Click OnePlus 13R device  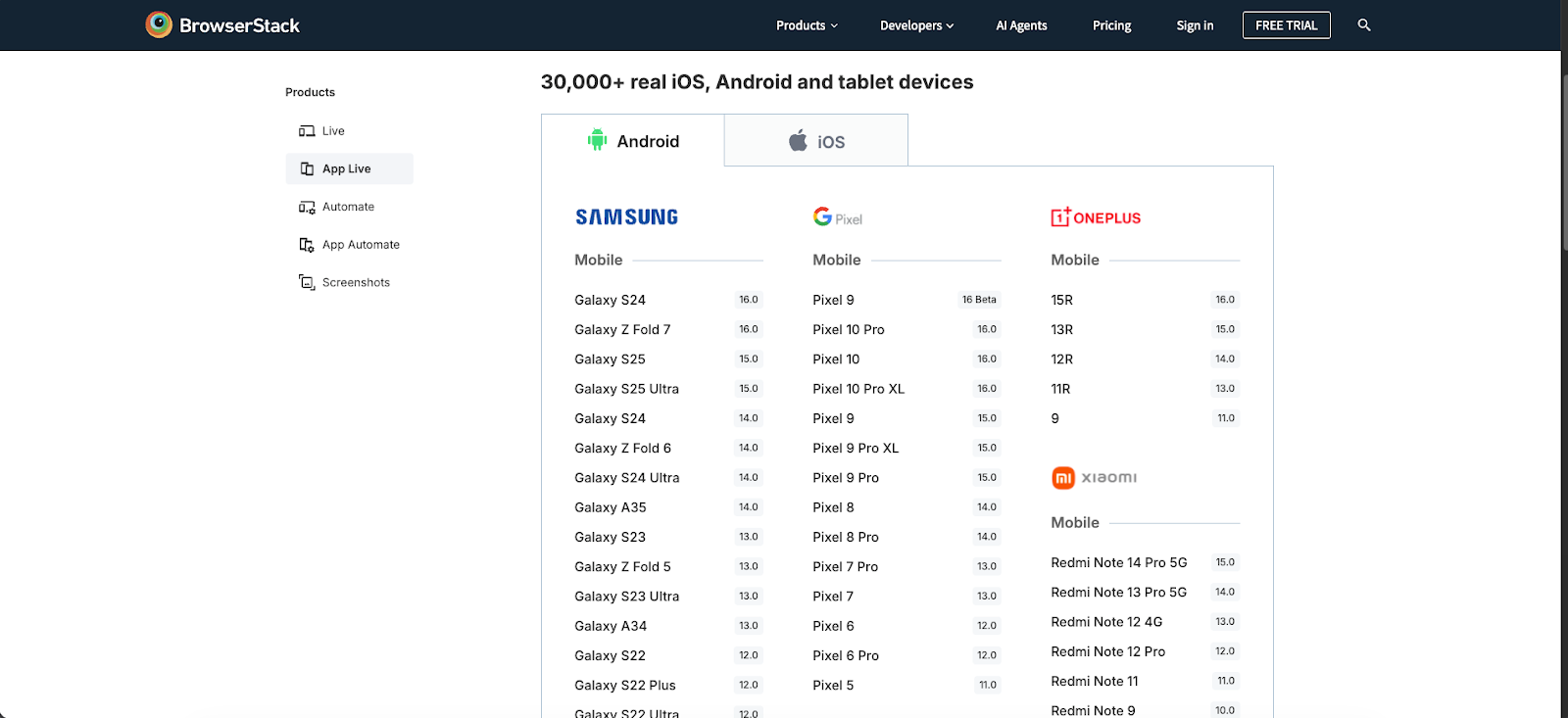pyautogui.click(x=1061, y=329)
